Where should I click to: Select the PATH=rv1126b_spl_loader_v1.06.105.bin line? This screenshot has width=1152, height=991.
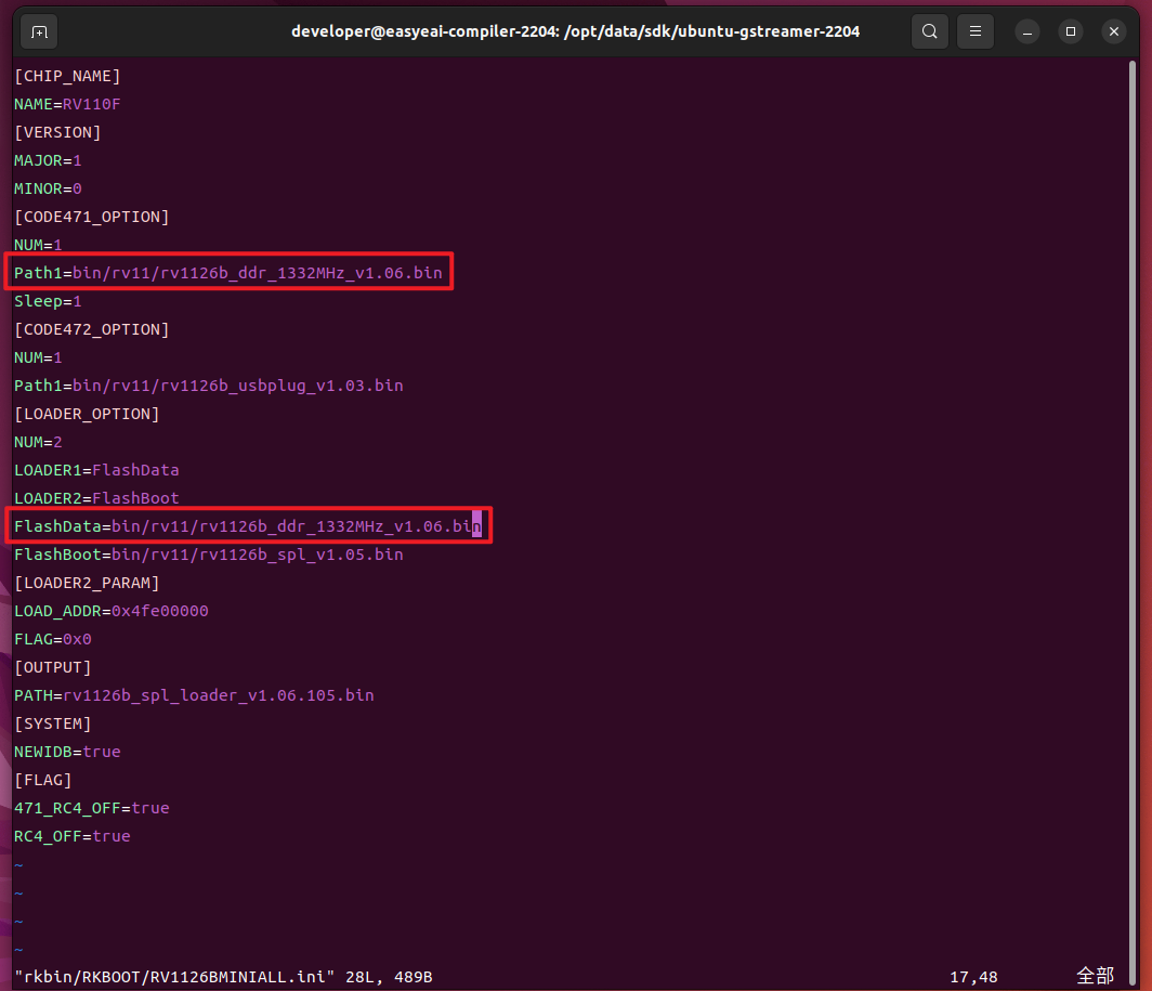tap(194, 695)
